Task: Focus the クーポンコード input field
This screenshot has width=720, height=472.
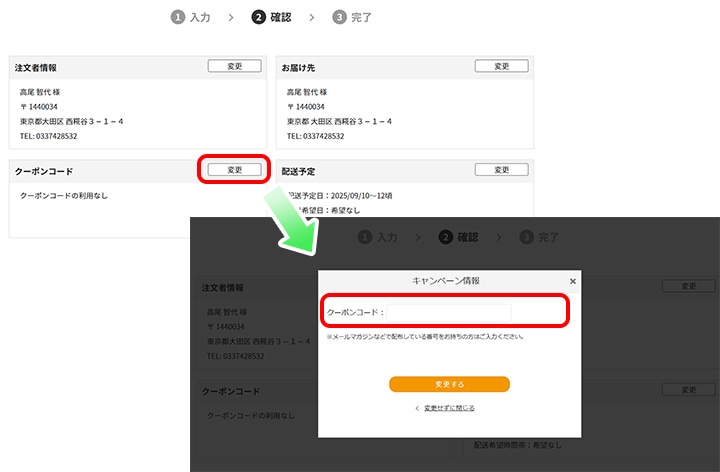Action: (x=449, y=313)
